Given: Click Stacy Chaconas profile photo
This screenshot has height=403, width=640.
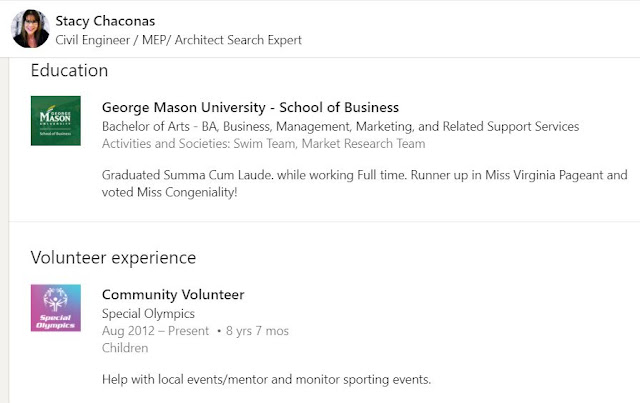Looking at the screenshot, I should [30, 30].
